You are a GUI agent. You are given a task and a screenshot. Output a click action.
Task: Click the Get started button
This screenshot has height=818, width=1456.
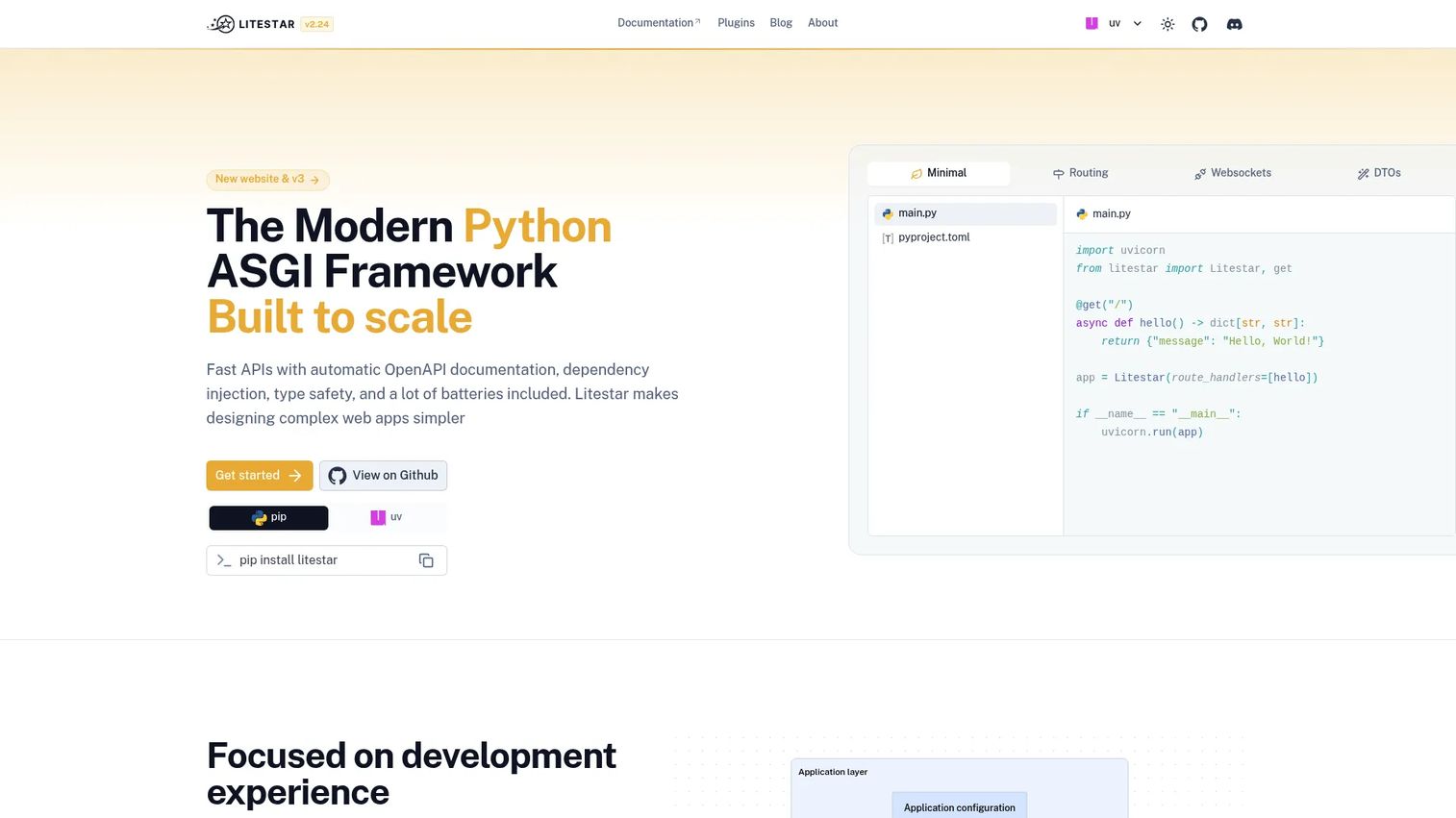click(x=259, y=476)
